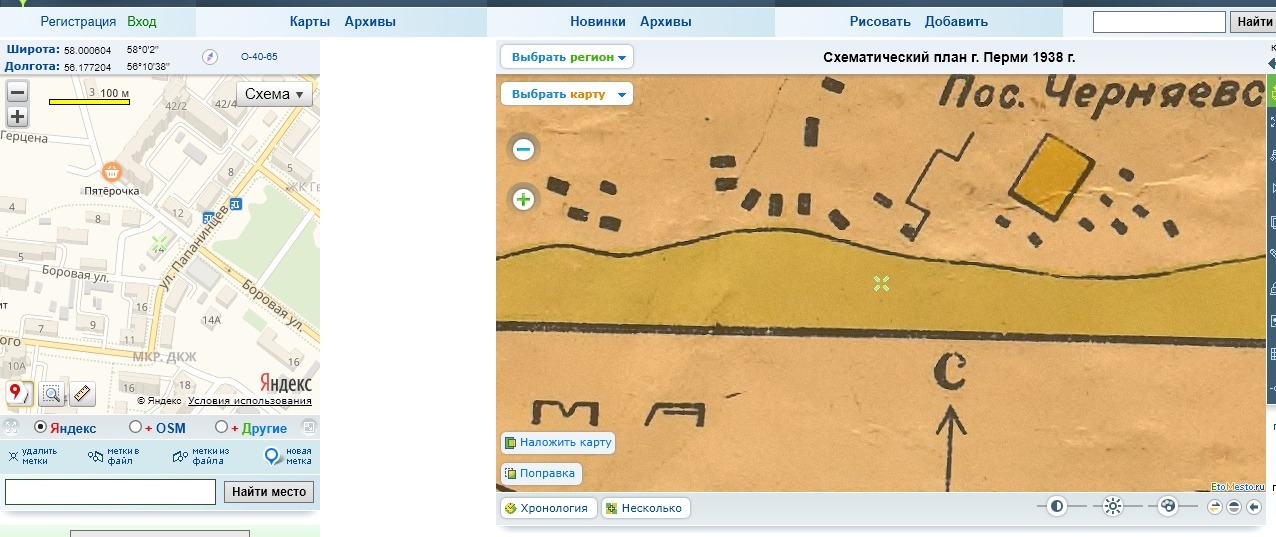Zoom out the old map with blue minus
This screenshot has width=1276, height=537.
523,150
